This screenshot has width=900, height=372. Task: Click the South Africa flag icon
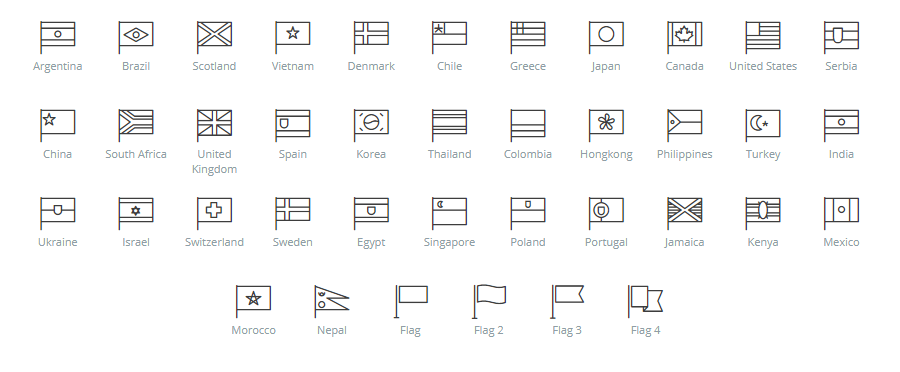[x=136, y=125]
